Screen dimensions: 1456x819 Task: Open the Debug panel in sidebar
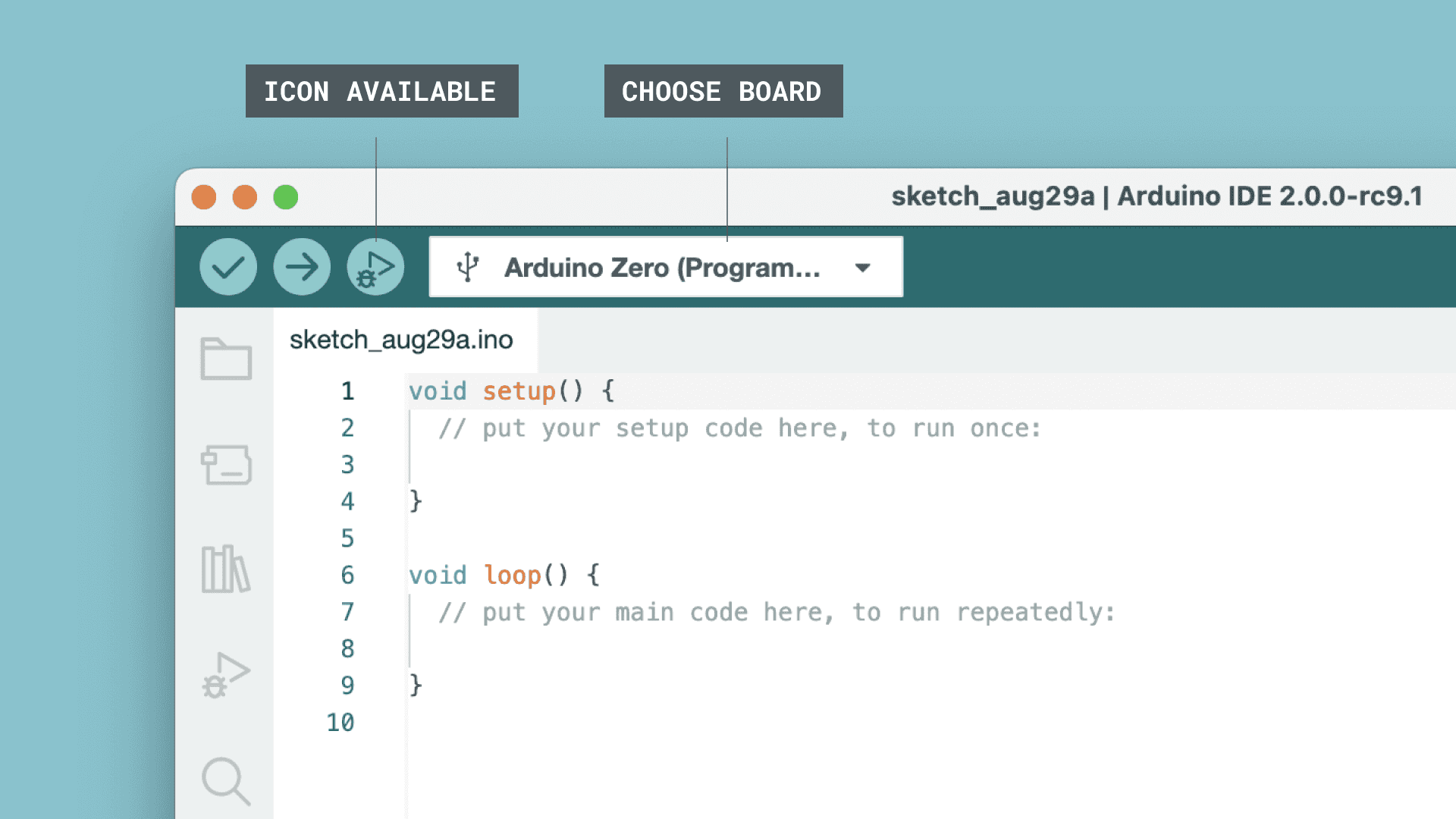tap(226, 675)
